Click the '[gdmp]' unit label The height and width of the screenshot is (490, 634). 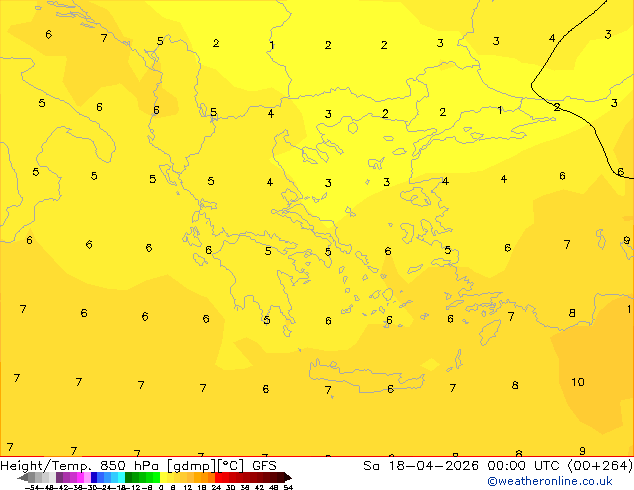pos(192,466)
